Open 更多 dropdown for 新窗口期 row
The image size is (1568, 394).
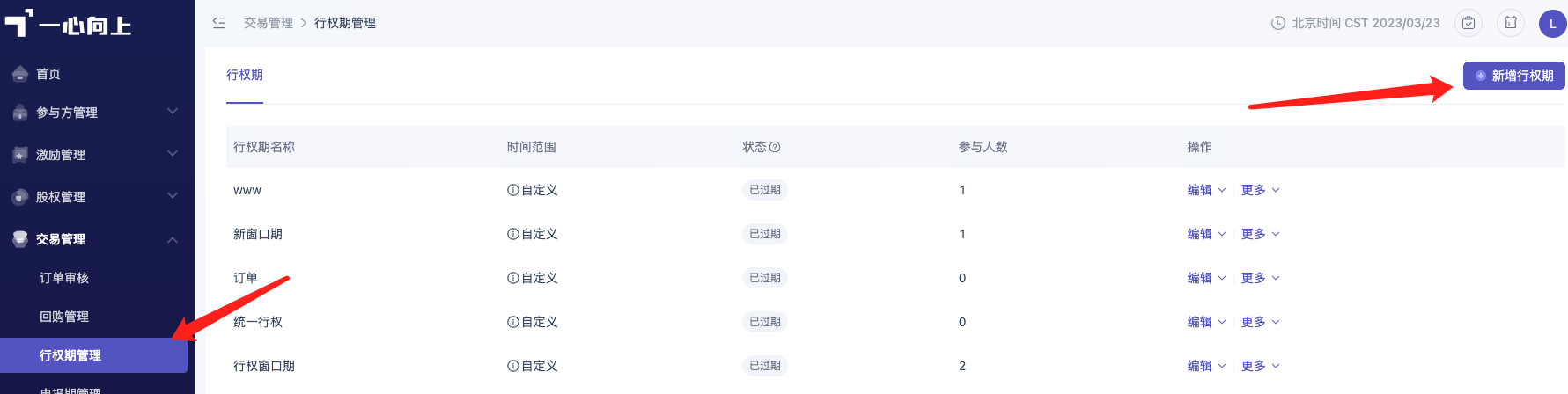tap(1260, 234)
